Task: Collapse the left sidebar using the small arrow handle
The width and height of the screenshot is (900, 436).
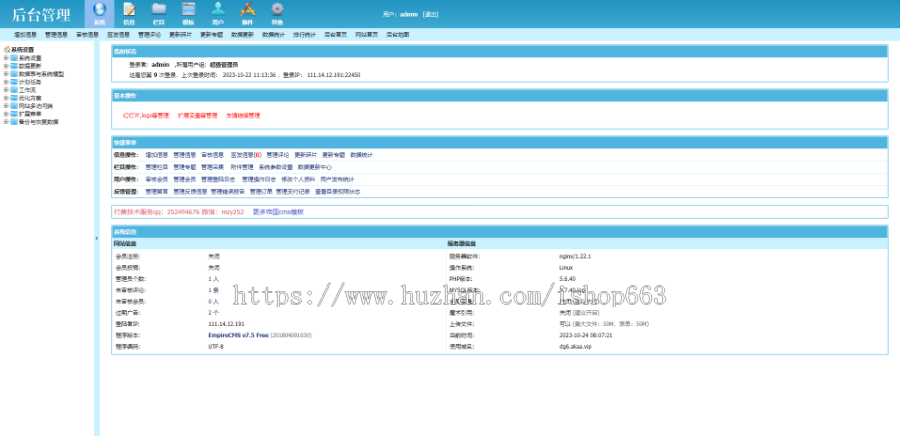Action: [x=96, y=238]
